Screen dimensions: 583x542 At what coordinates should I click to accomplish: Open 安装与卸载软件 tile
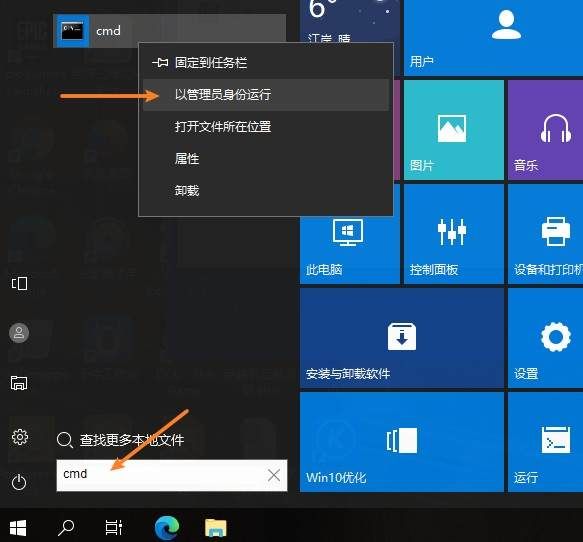[402, 338]
